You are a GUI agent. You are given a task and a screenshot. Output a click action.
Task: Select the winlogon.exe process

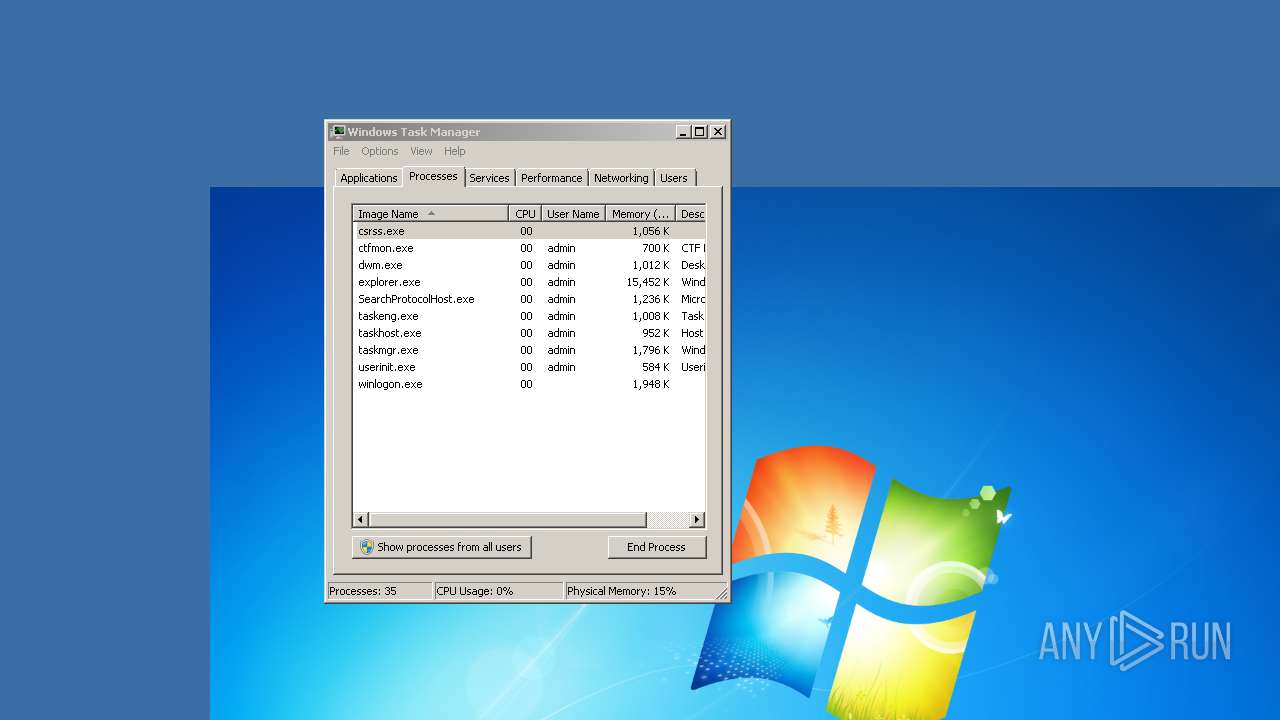pyautogui.click(x=530, y=384)
